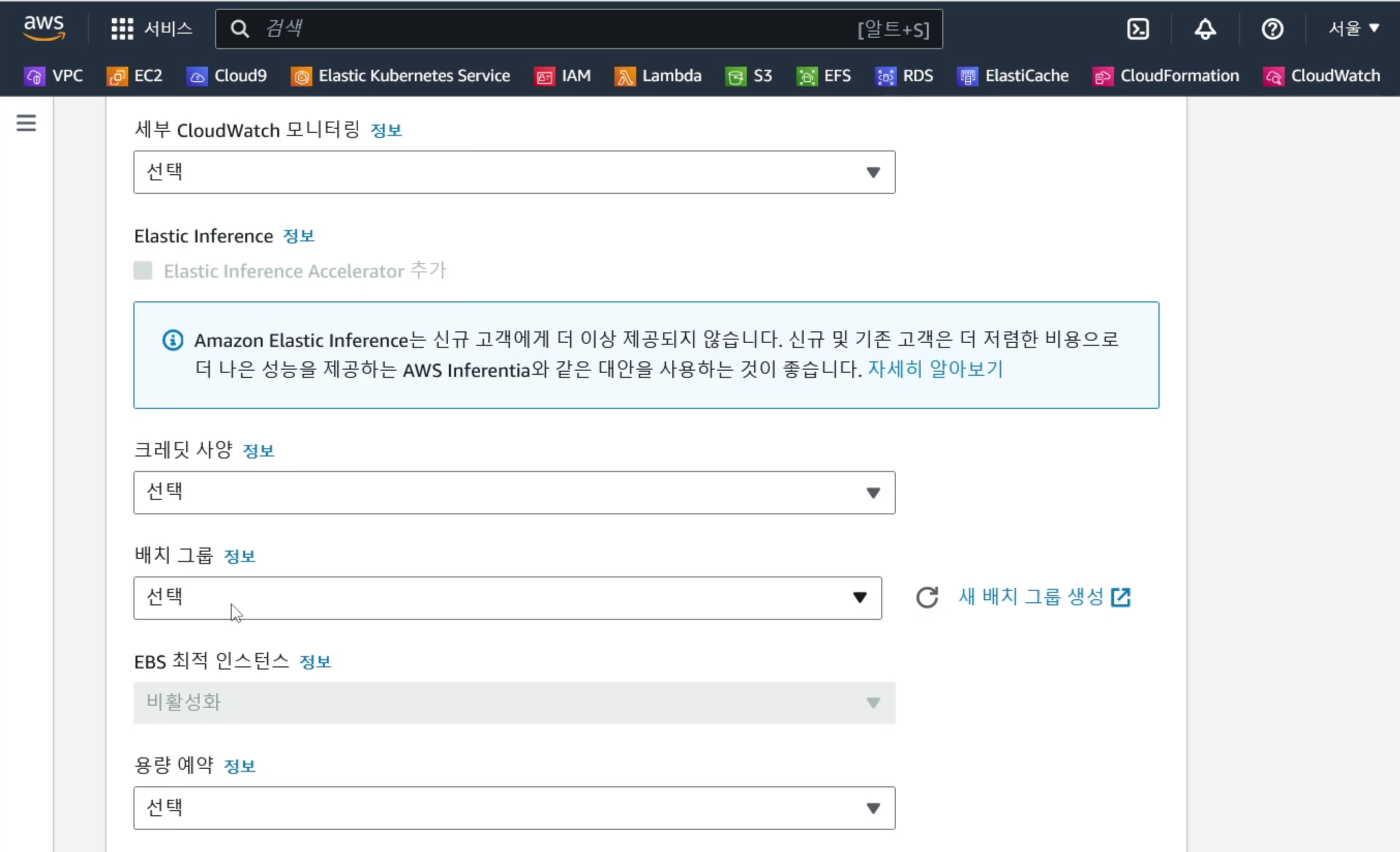Viewport: 1400px width, 852px height.
Task: Open the hamburger side navigation menu
Action: (26, 123)
